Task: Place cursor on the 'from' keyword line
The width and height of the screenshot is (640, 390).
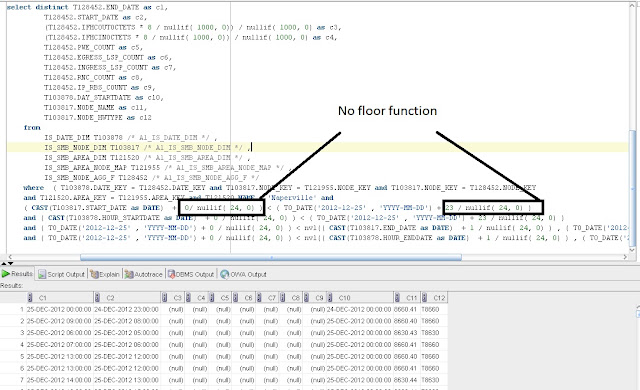Action: [x=32, y=127]
